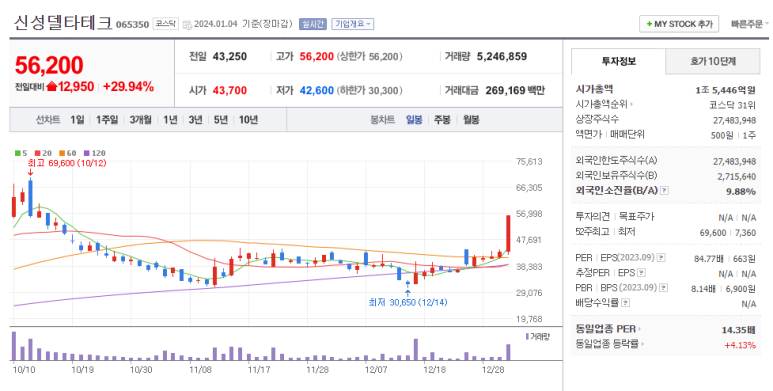This screenshot has width=773, height=391.
Task: Select the 1주일 line chart period
Action: (x=106, y=120)
